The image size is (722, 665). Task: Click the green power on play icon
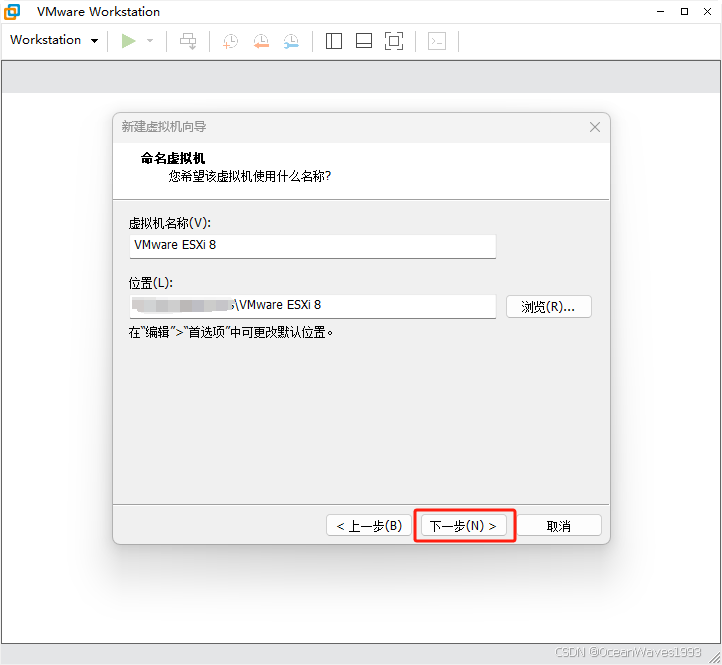(x=128, y=41)
